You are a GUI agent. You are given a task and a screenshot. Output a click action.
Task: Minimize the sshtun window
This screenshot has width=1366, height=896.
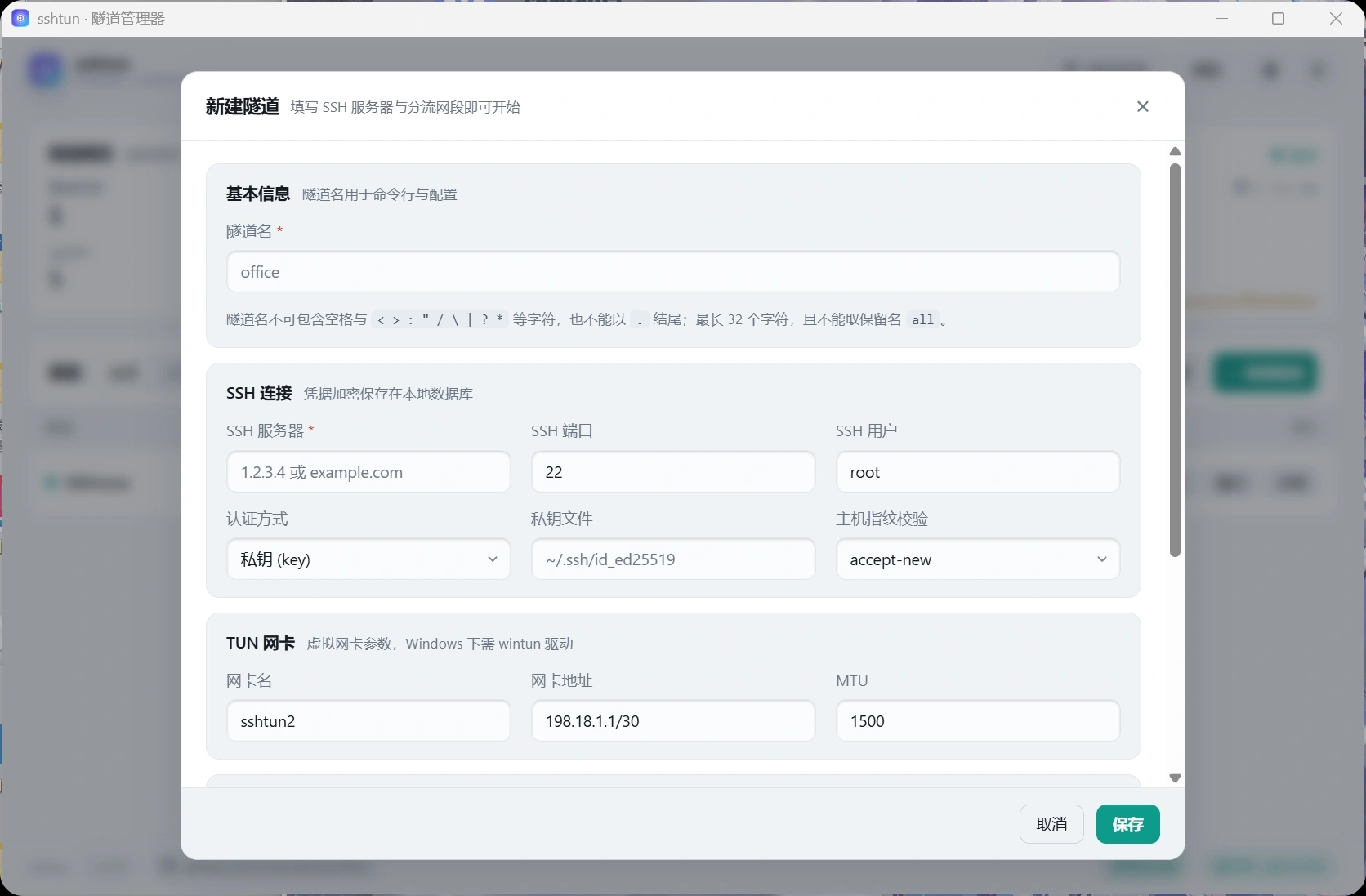(1222, 18)
